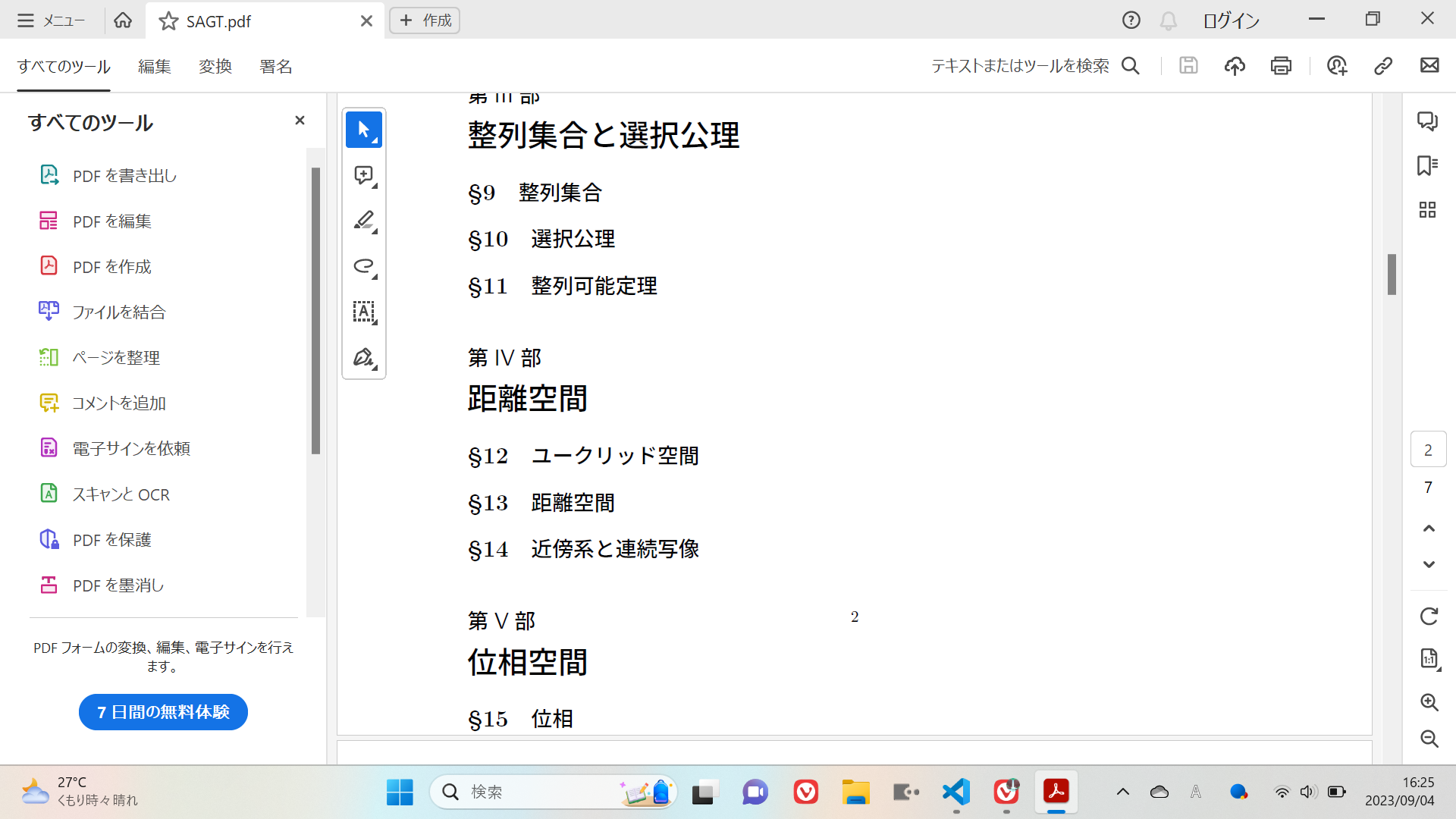This screenshot has height=819, width=1456.
Task: Click the save floppy disk icon
Action: (x=1188, y=66)
